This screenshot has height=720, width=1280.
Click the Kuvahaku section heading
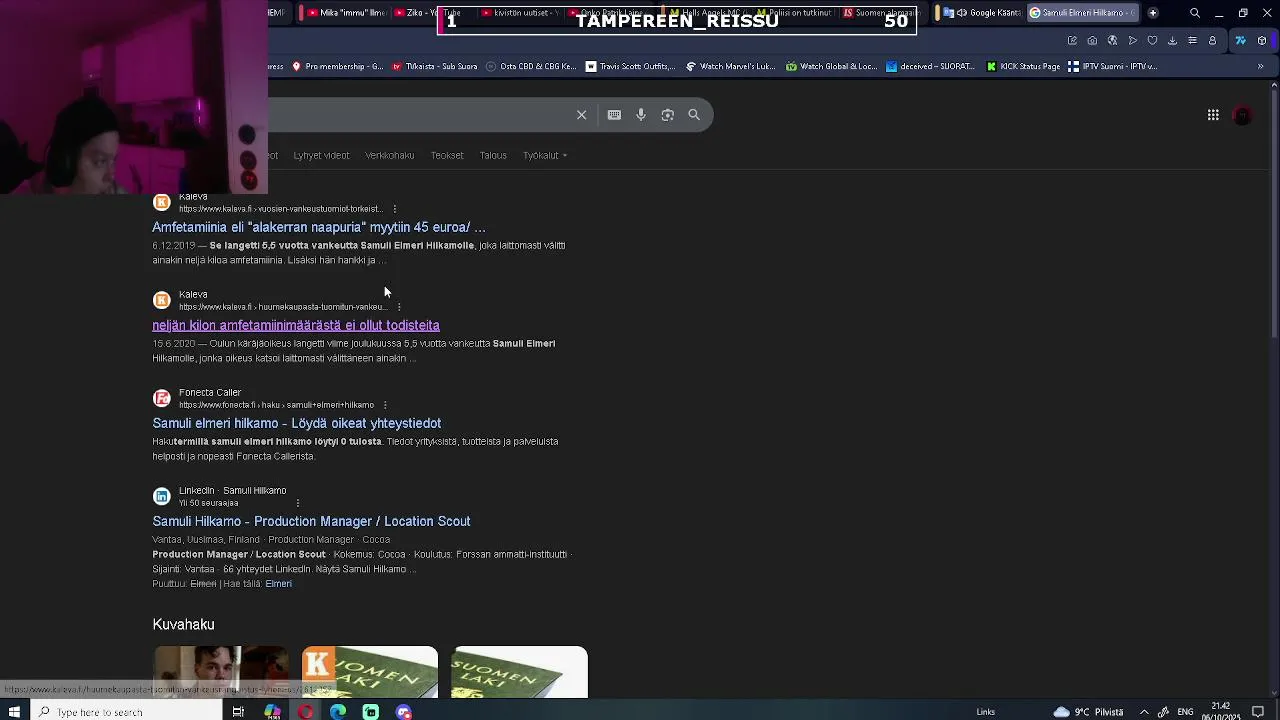click(x=183, y=624)
